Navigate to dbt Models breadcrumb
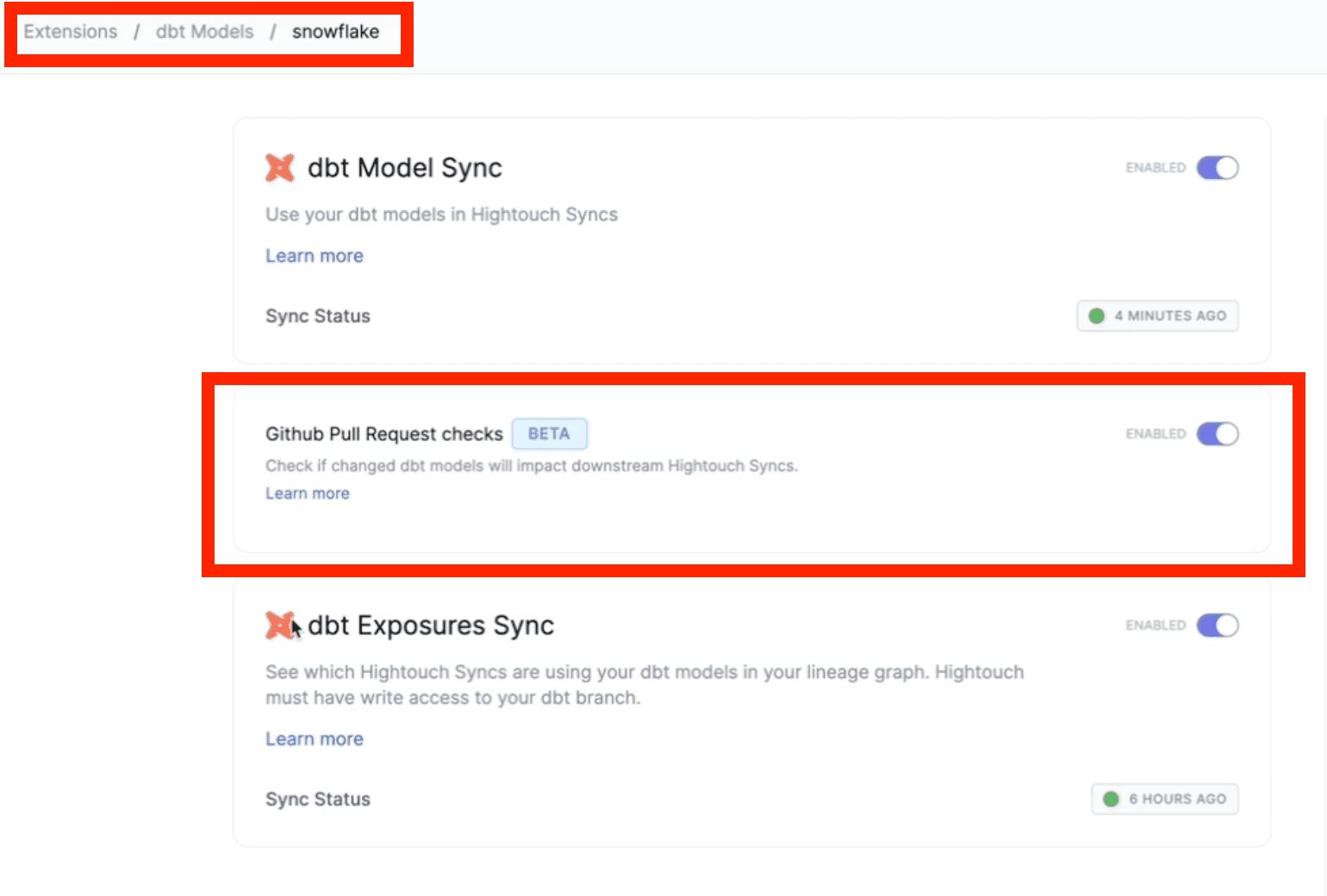This screenshot has height=896, width=1327. [x=205, y=32]
